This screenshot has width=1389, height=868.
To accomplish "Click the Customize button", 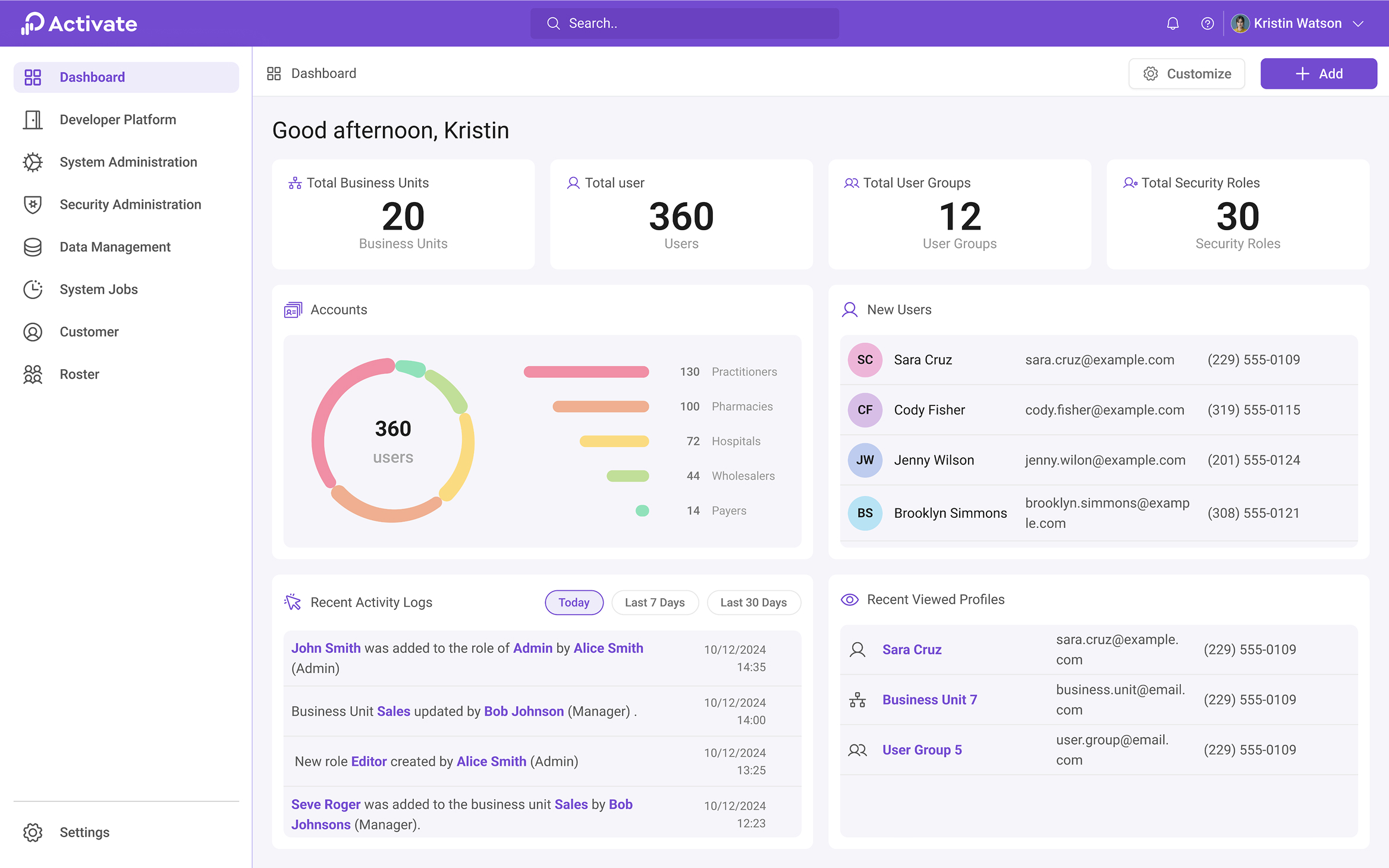I will pos(1187,74).
